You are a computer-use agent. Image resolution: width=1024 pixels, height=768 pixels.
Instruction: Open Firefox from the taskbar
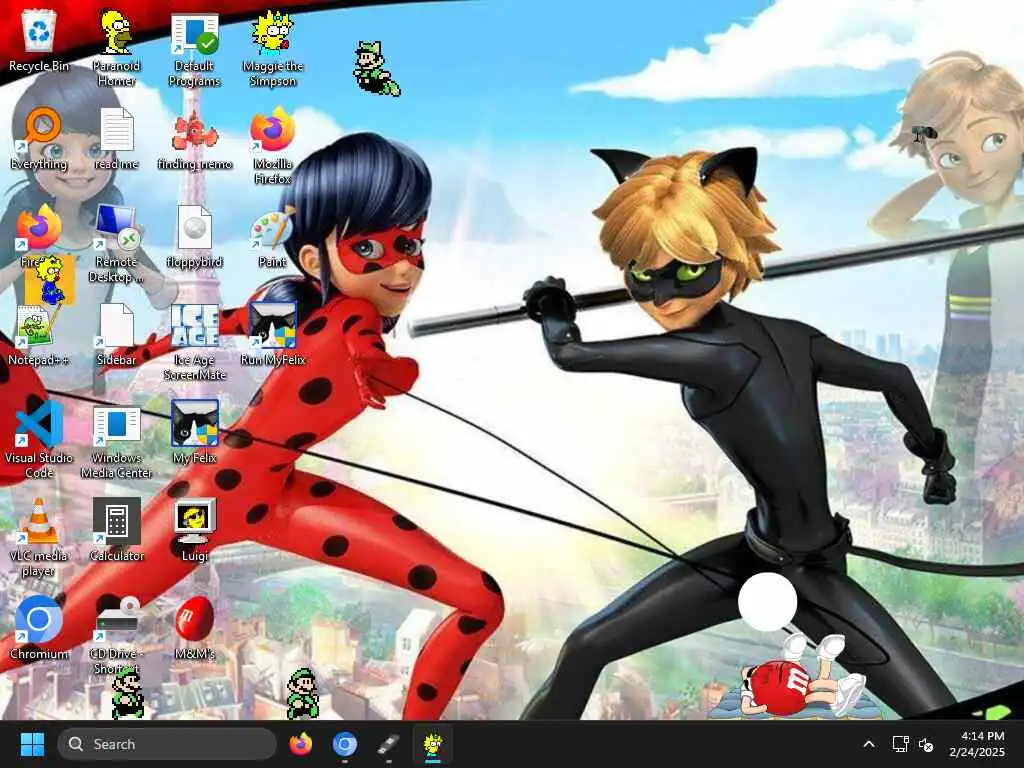point(300,744)
